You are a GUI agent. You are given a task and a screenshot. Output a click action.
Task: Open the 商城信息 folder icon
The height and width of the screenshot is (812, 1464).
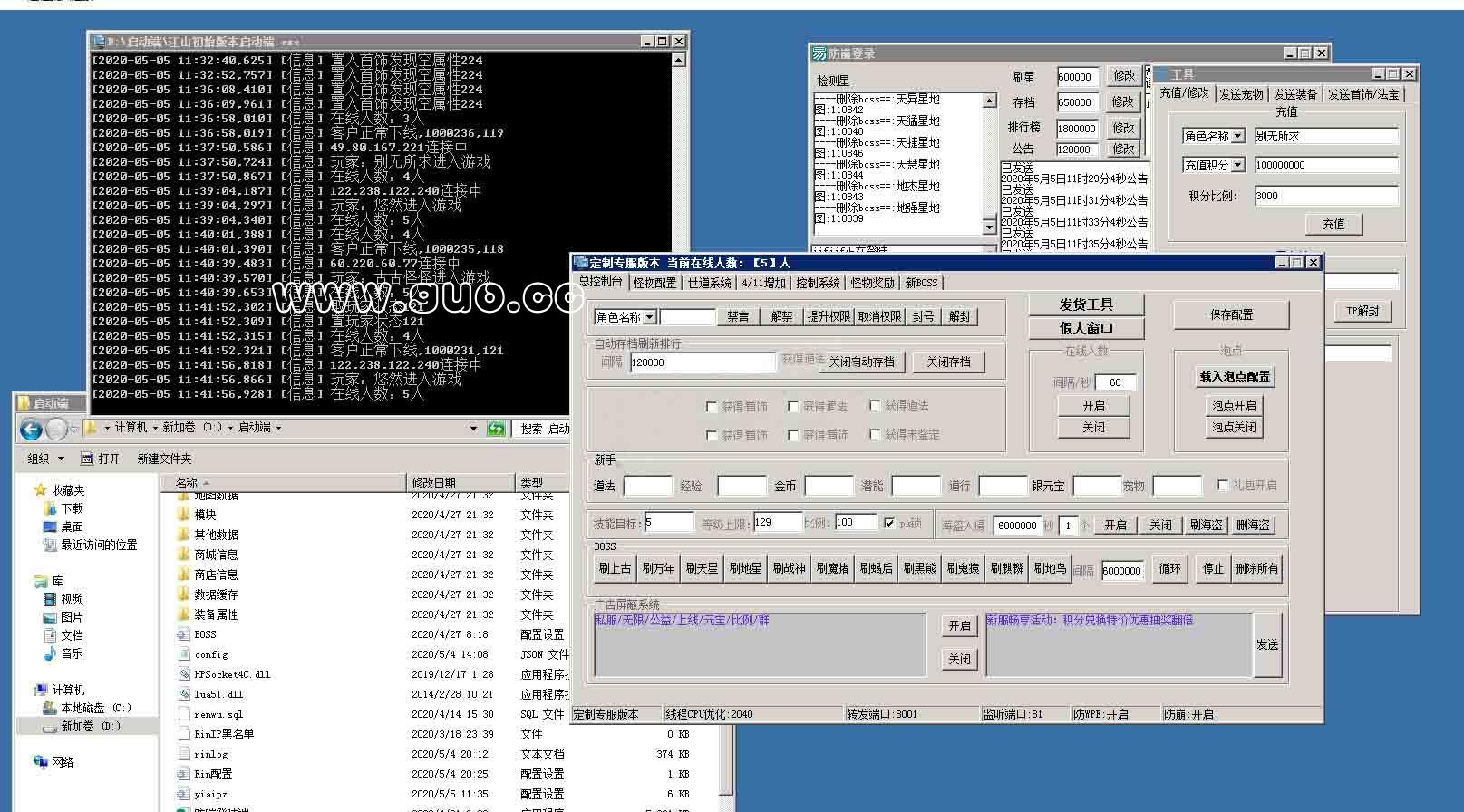184,555
